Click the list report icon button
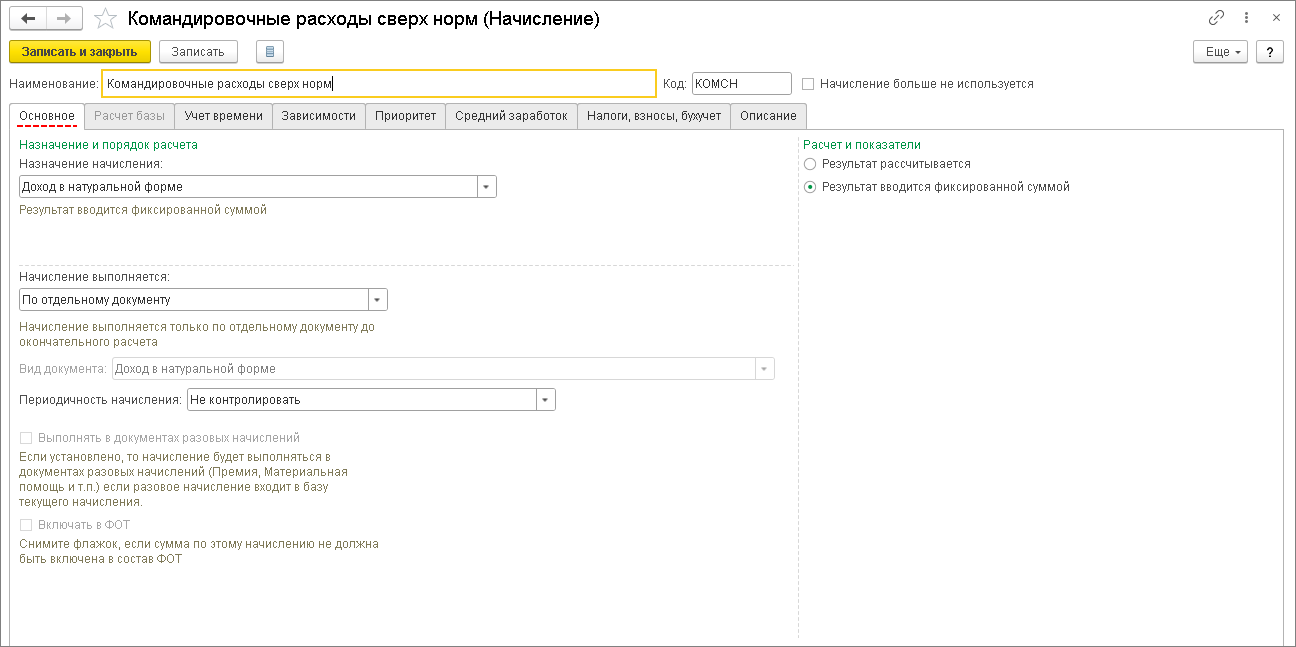This screenshot has width=1296, height=647. 270,51
